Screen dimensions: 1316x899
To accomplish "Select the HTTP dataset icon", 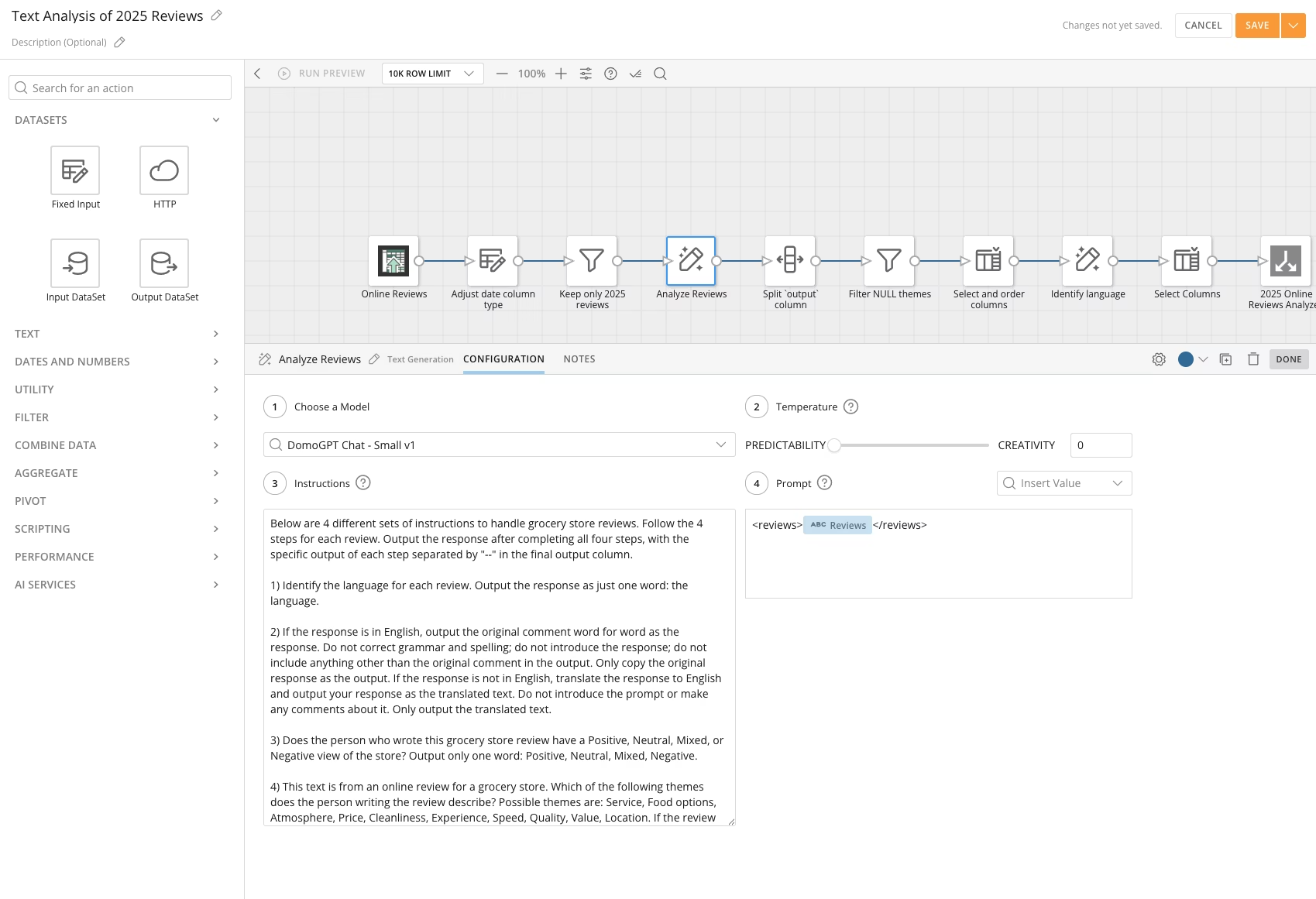I will point(164,170).
